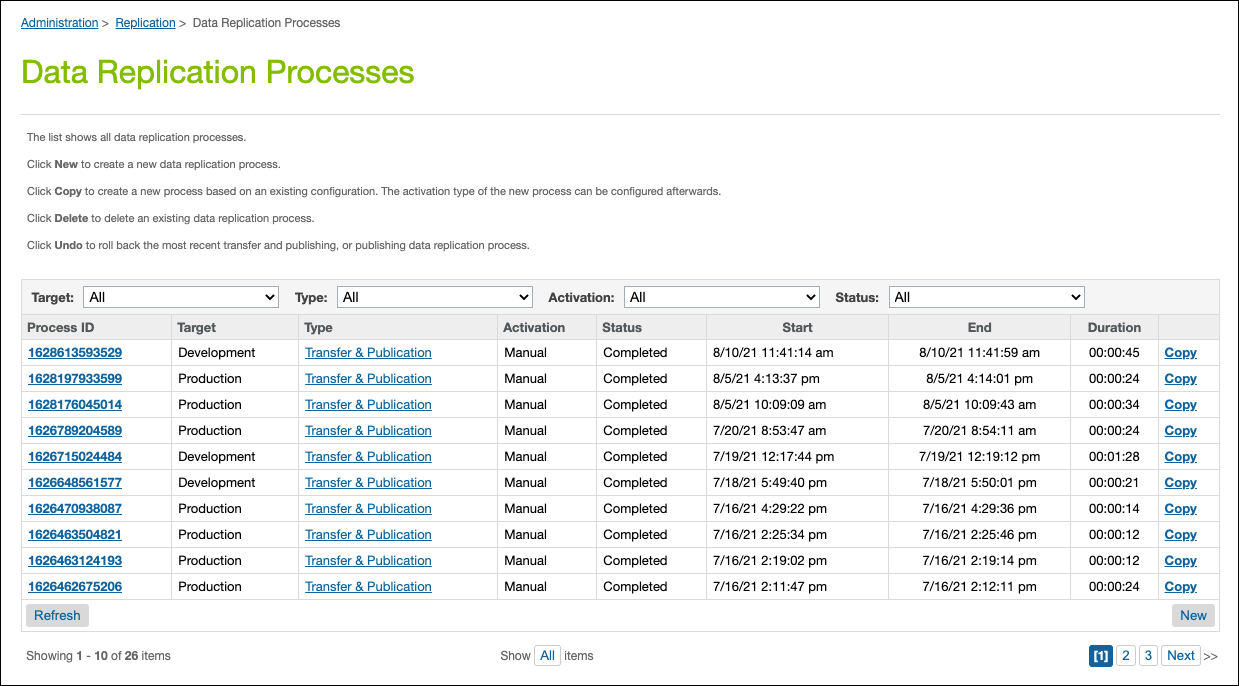Copy process 1626463504821
Image resolution: width=1239 pixels, height=686 pixels.
click(x=1181, y=535)
